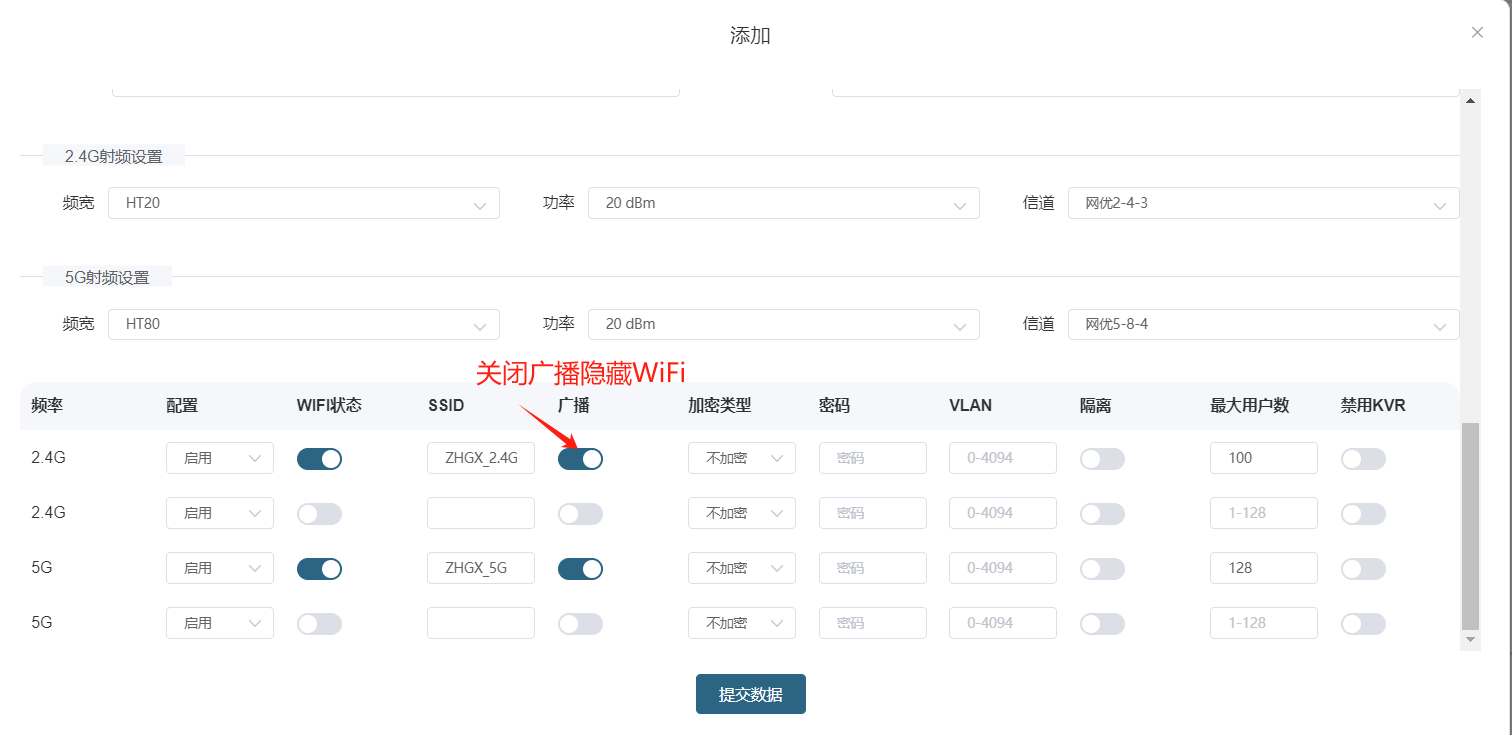Viewport: 1512px width, 735px height.
Task: Open the 2.4G 频宽 HT20 dropdown
Action: point(304,203)
